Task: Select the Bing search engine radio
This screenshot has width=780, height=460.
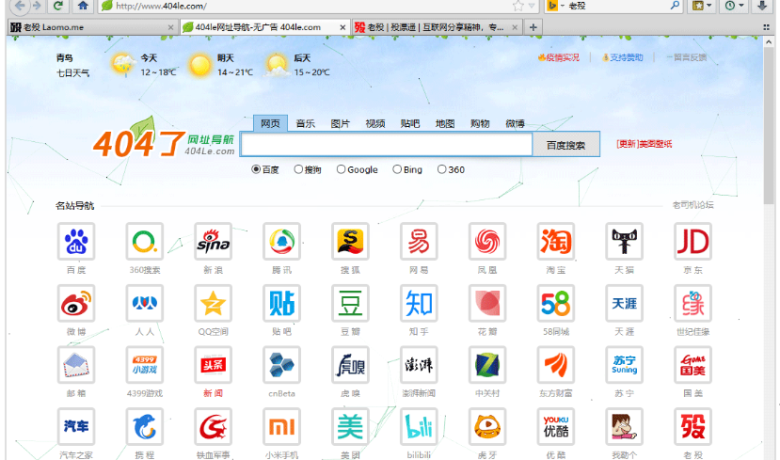Action: point(396,170)
